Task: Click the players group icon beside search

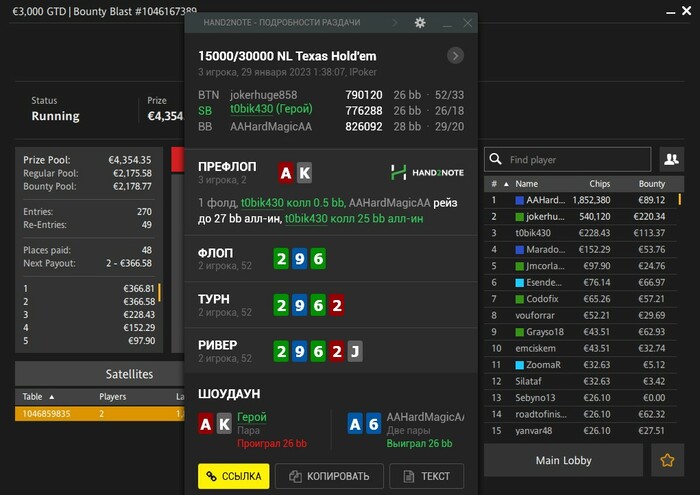Action: click(x=671, y=159)
